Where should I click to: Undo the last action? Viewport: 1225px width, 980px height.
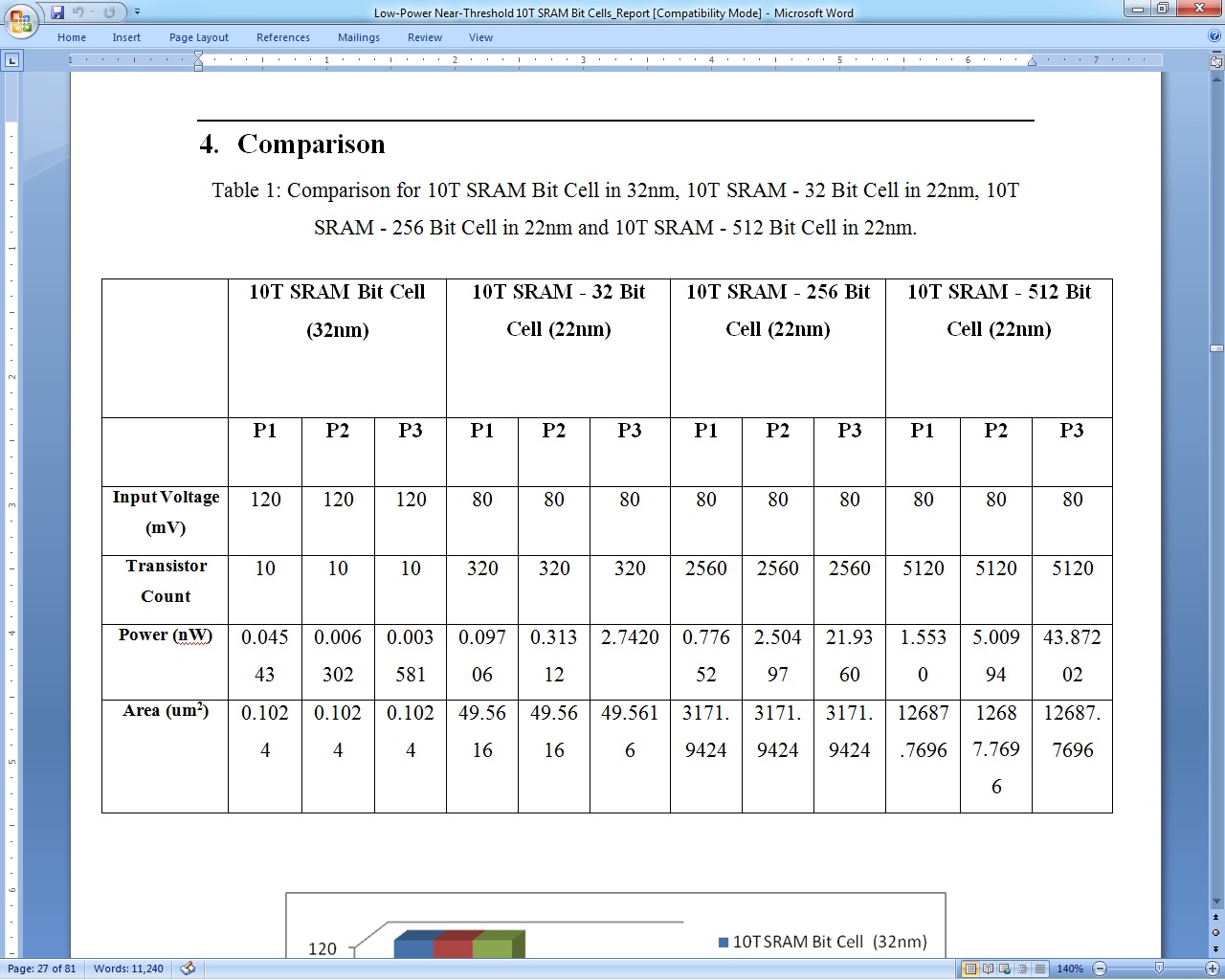click(78, 12)
